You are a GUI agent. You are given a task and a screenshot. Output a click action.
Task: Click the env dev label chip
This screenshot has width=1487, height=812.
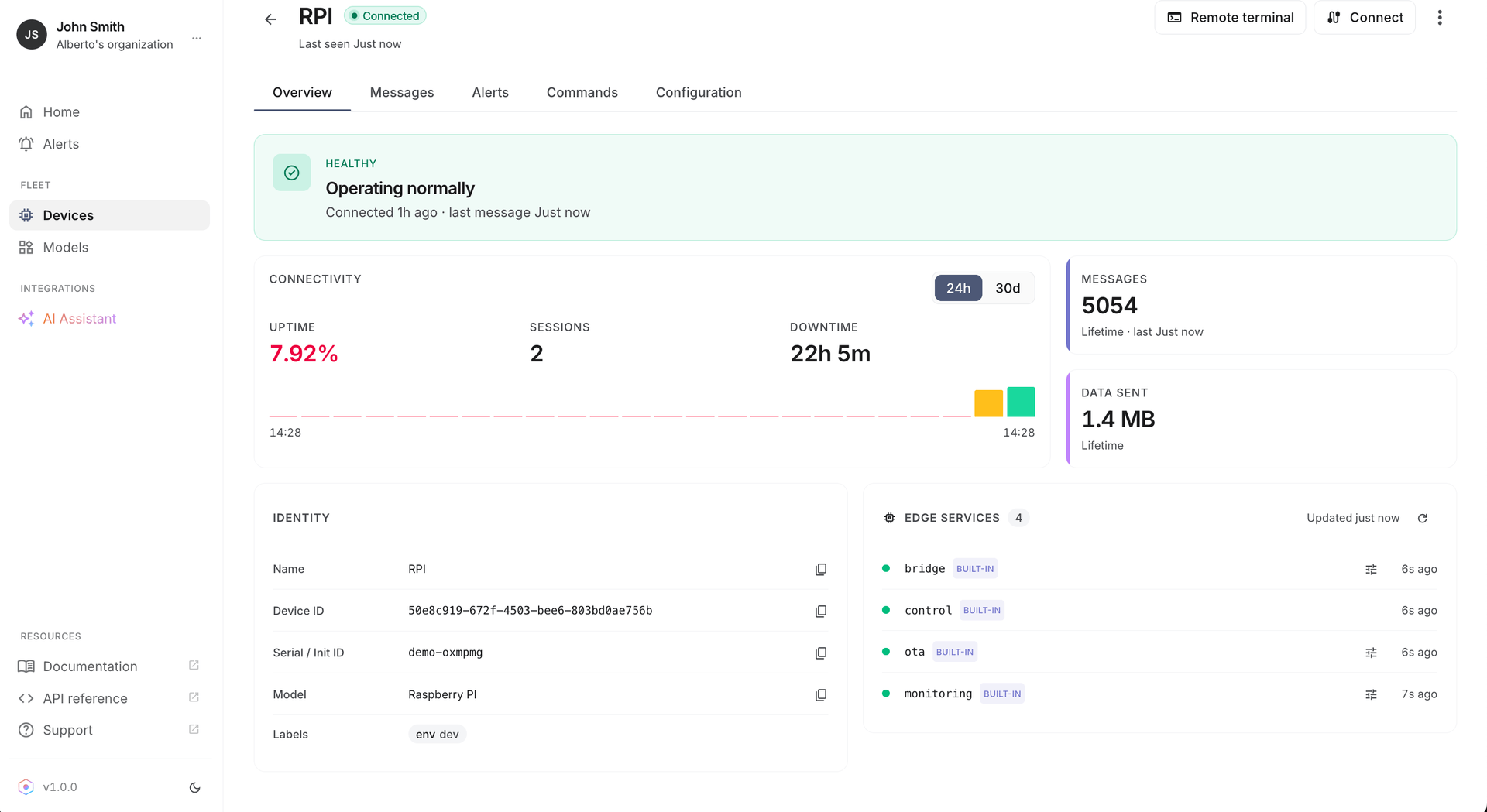(x=437, y=734)
